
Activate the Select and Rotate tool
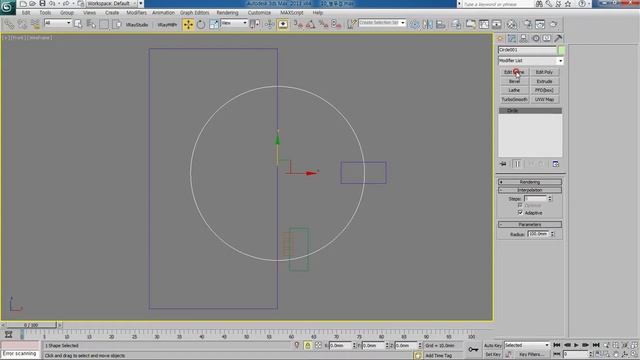pos(201,24)
